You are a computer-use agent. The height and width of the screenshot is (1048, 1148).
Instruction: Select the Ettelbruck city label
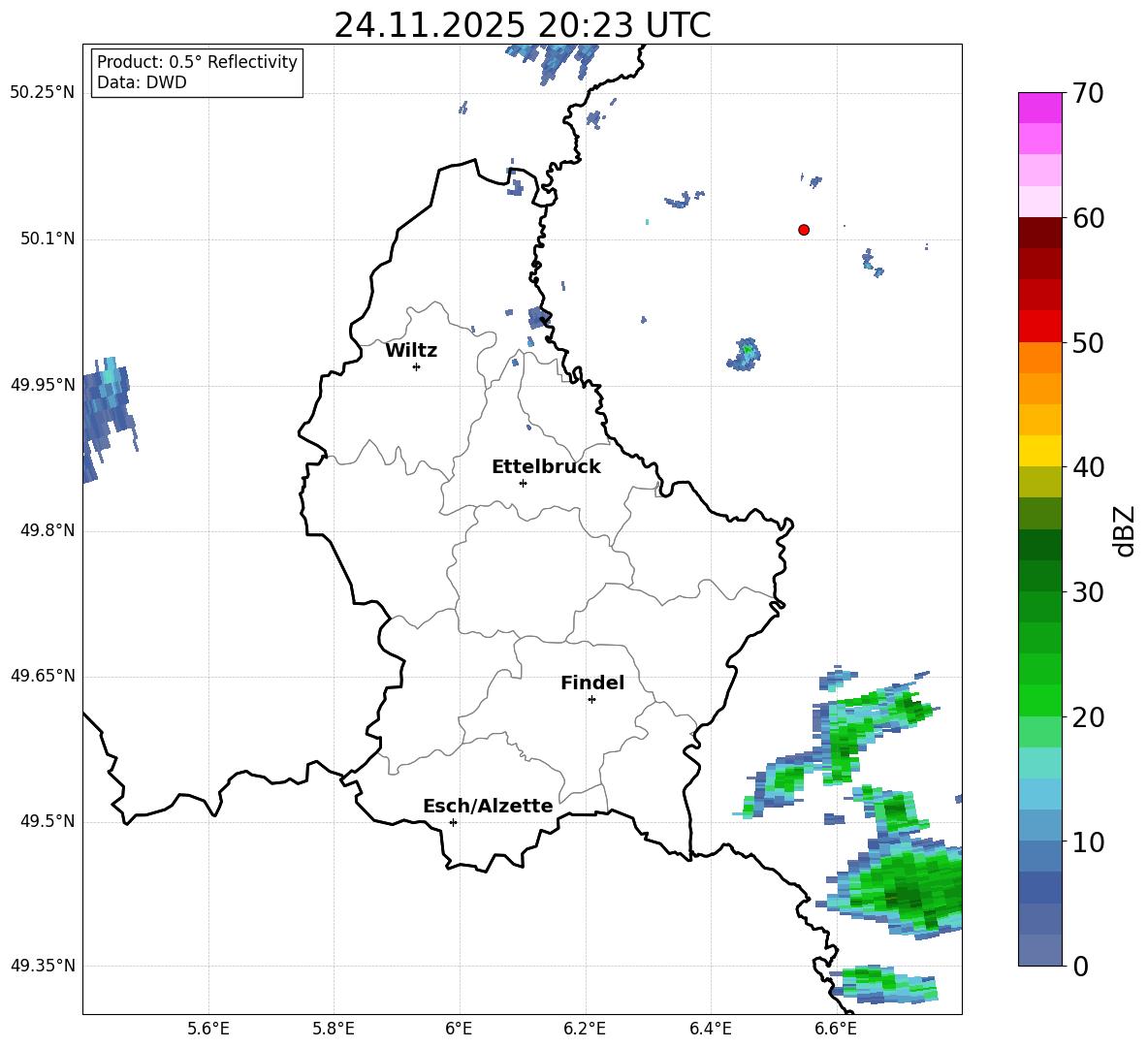click(546, 467)
